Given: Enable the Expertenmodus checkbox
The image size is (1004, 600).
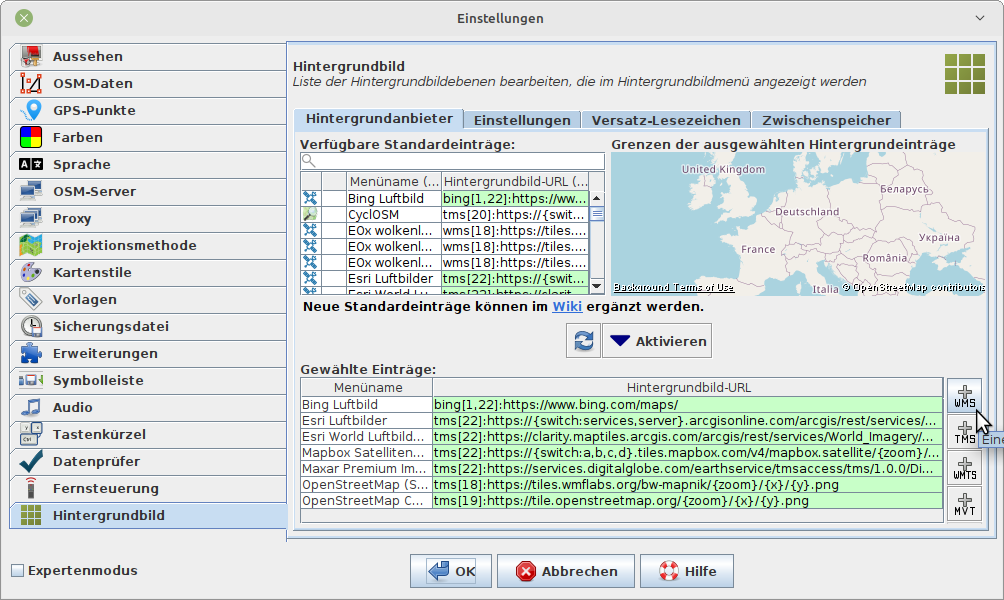Looking at the screenshot, I should click(17, 571).
